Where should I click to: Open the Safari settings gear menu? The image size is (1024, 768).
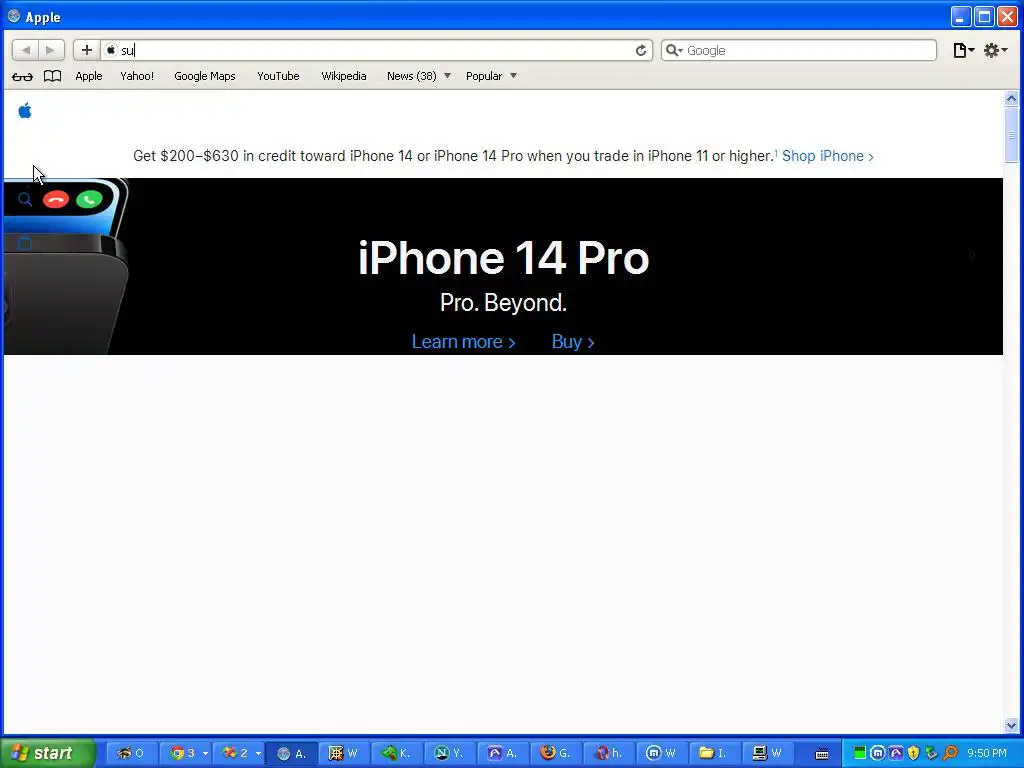click(x=995, y=50)
